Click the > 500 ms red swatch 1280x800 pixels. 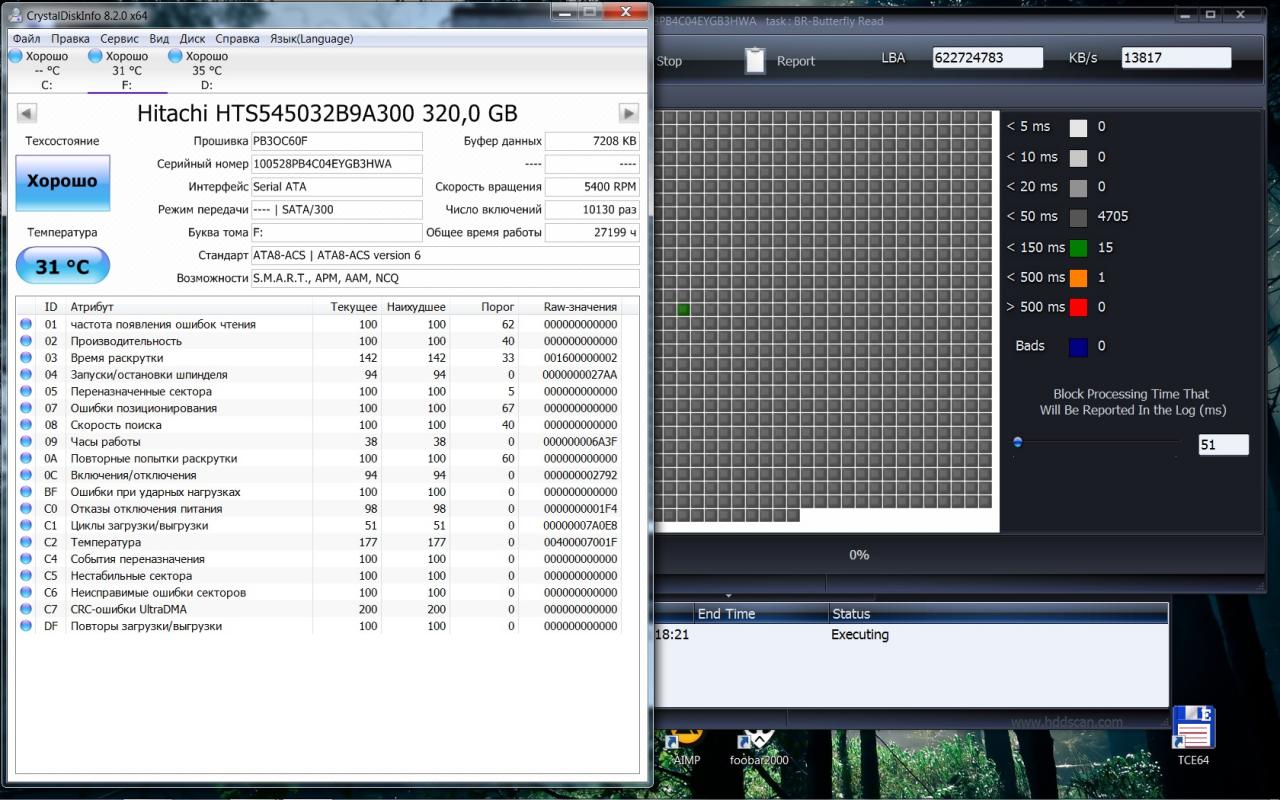[x=1078, y=308]
